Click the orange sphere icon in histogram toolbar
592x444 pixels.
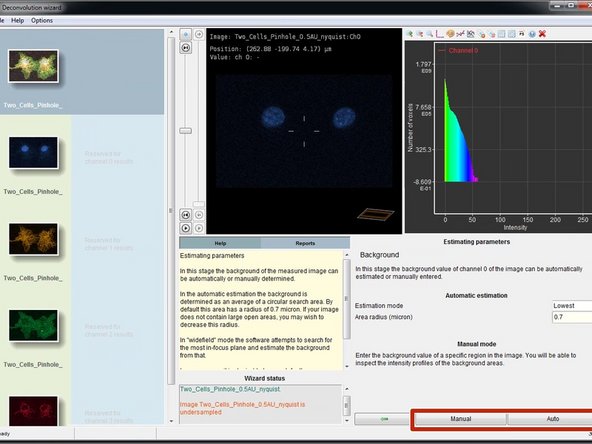[450, 34]
